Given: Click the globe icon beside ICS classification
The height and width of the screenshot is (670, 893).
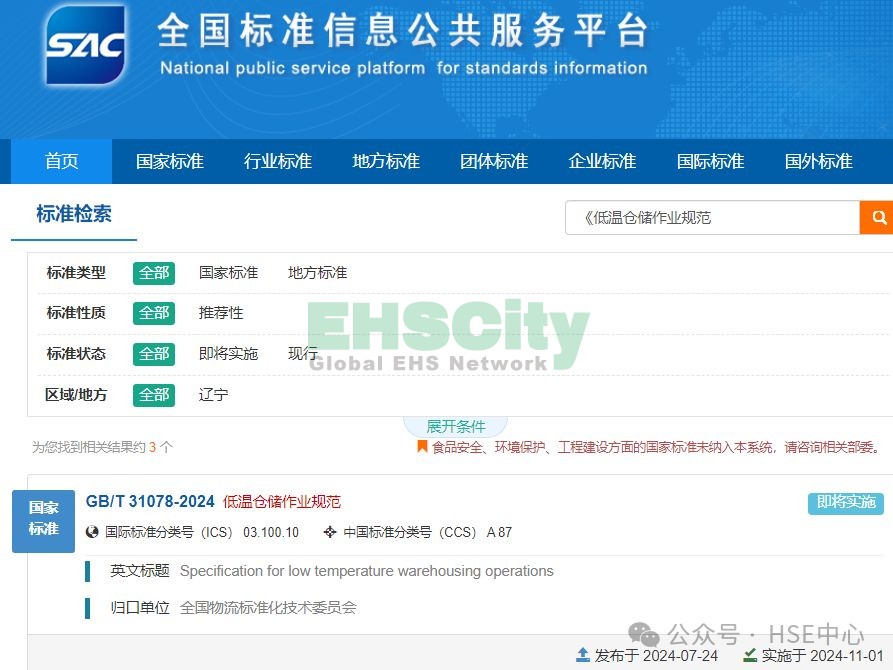Looking at the screenshot, I should 93,532.
